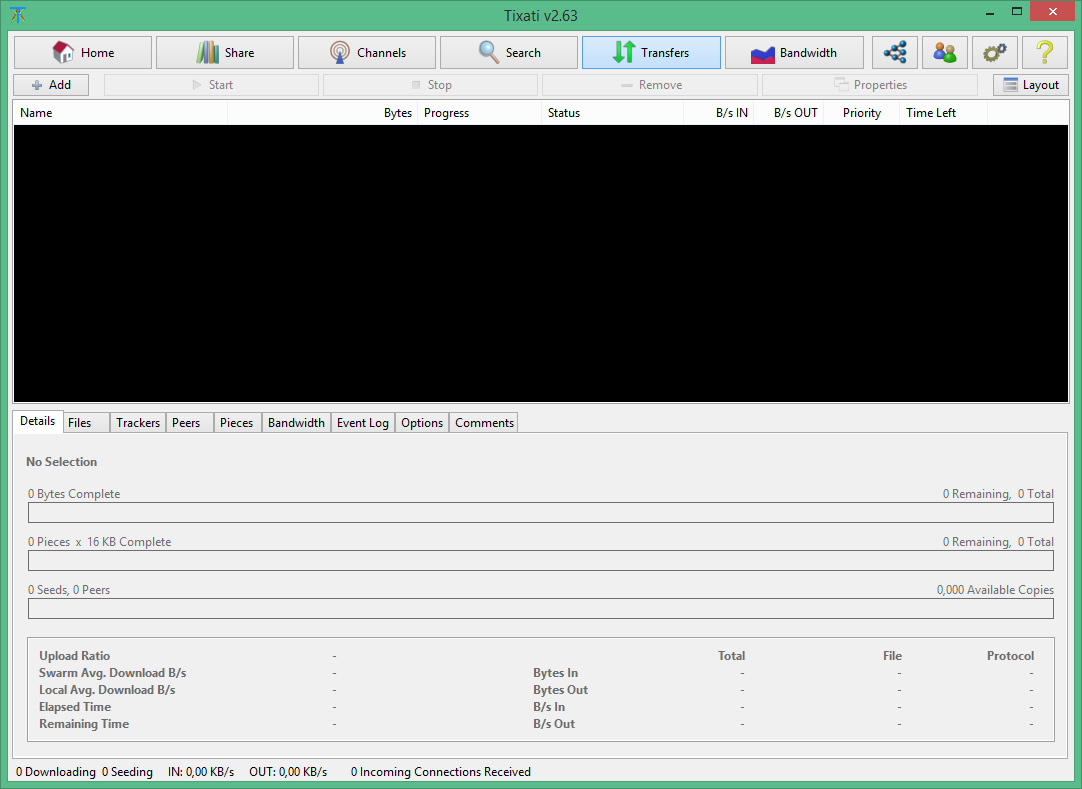The image size is (1082, 789).
Task: Show the Event Log tab
Action: click(363, 423)
